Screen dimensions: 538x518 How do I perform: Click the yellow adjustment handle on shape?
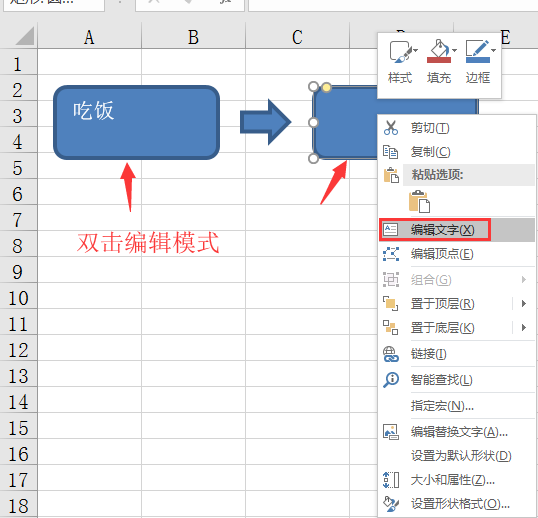click(327, 87)
